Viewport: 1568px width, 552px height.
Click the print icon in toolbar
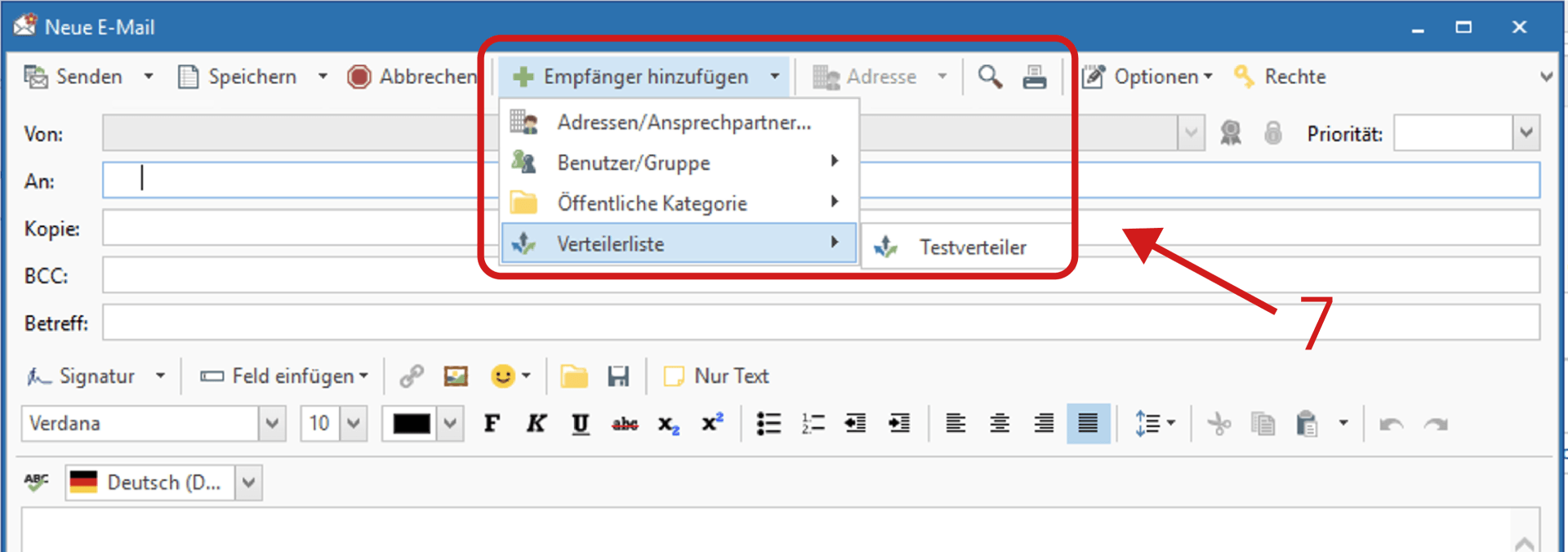[1035, 77]
